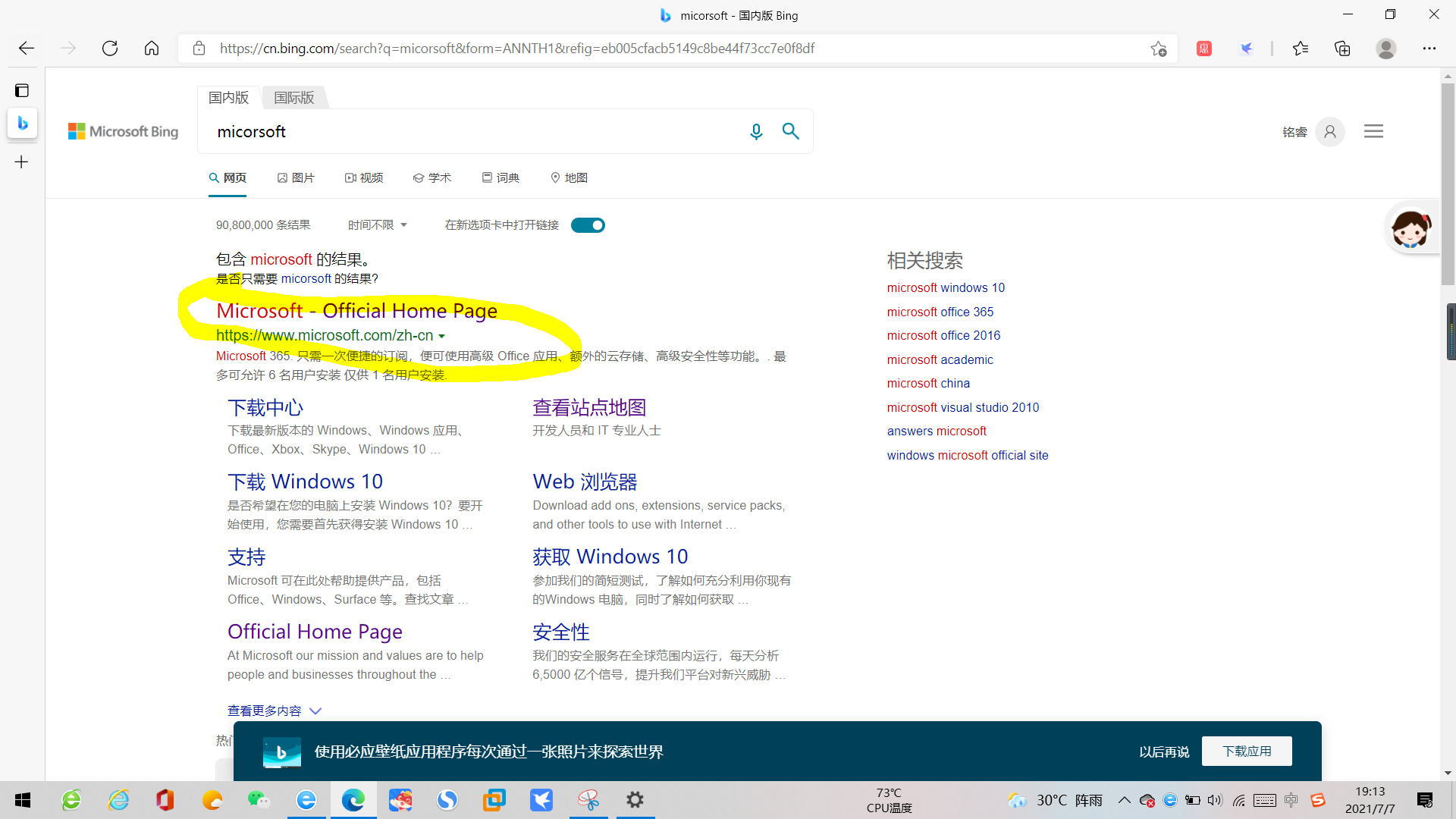Open the 查看站点地图 link
The height and width of the screenshot is (819, 1456).
(x=589, y=408)
